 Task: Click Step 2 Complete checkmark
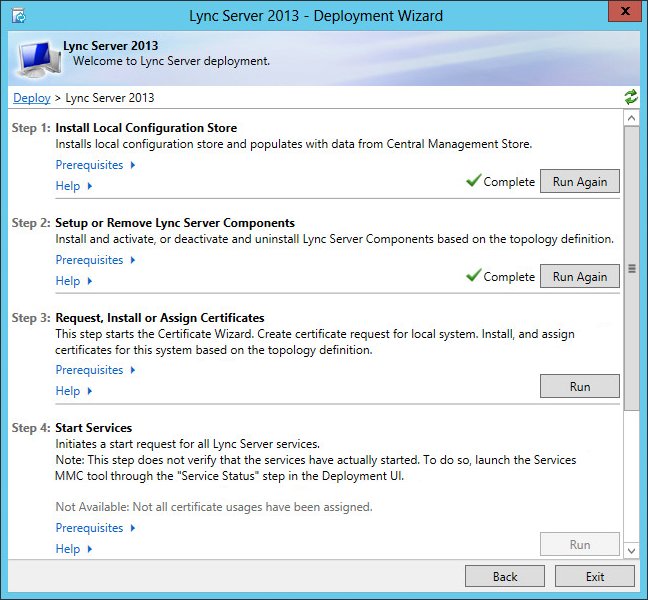[474, 275]
